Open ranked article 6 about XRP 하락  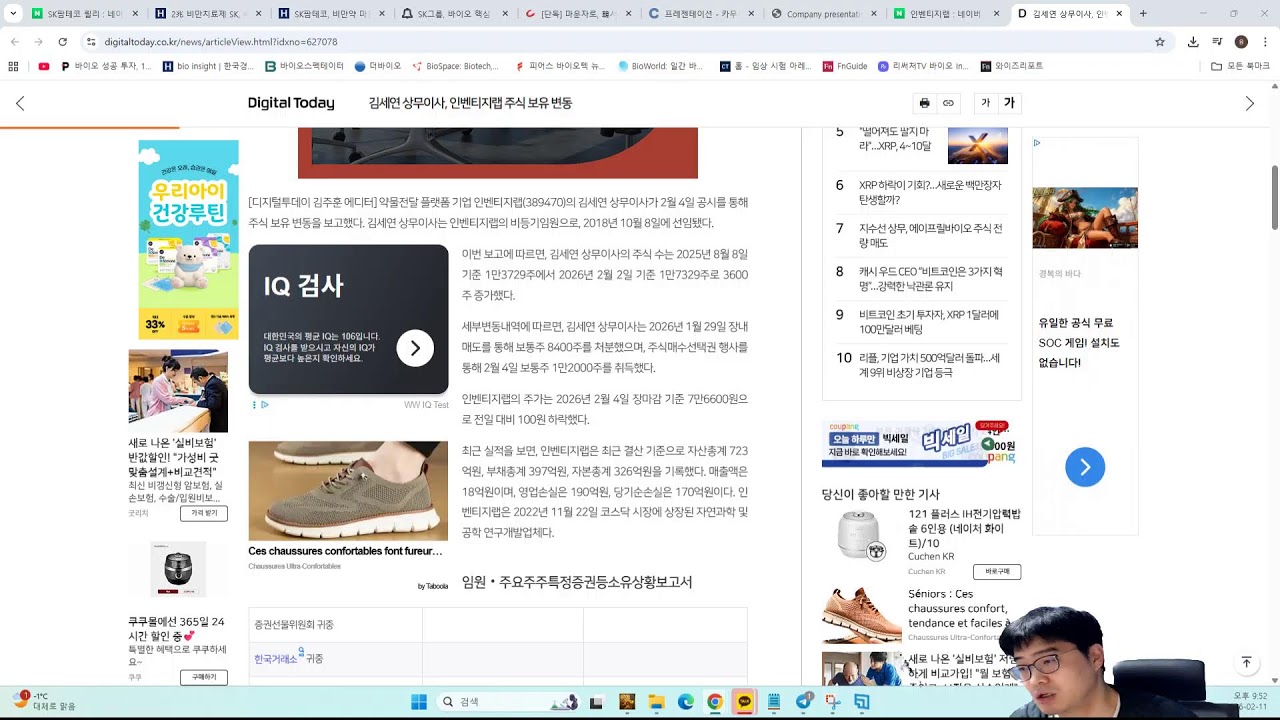click(930, 192)
